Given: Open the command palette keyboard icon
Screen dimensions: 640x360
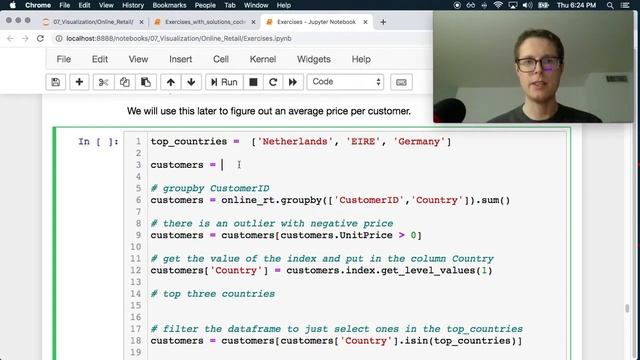Looking at the screenshot, I should [x=401, y=82].
